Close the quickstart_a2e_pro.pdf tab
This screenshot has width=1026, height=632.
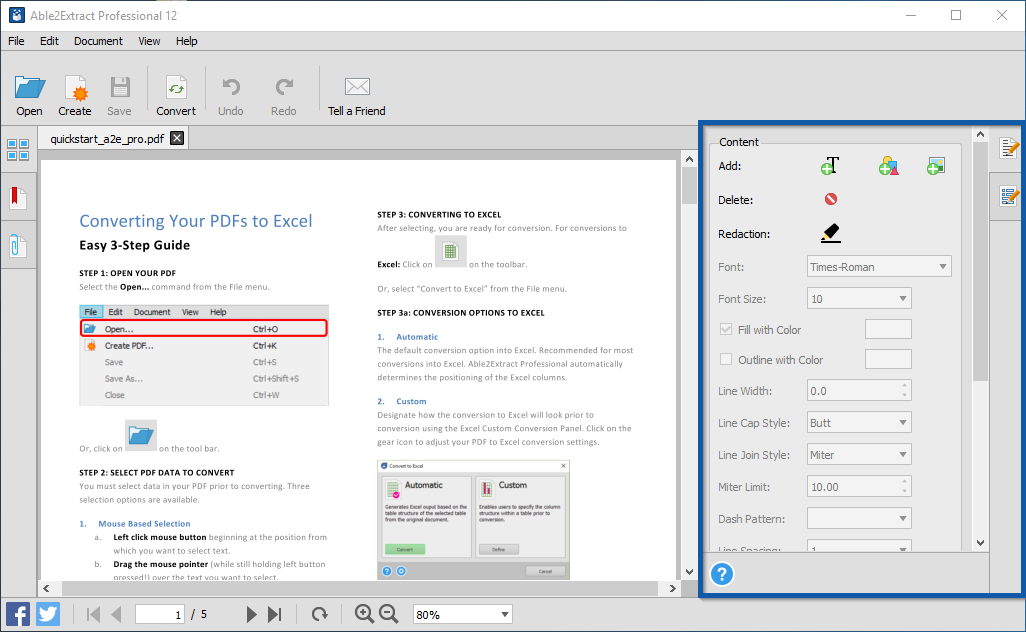(177, 138)
